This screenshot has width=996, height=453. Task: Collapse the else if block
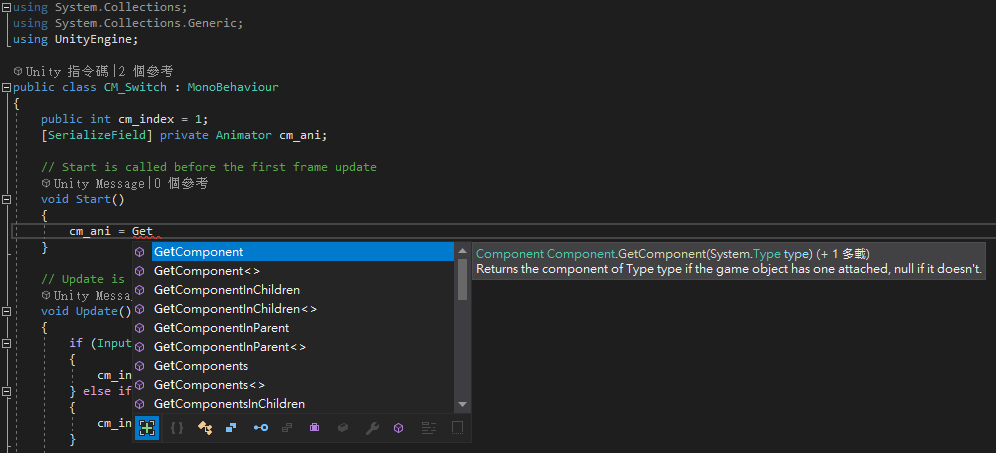coord(6,391)
